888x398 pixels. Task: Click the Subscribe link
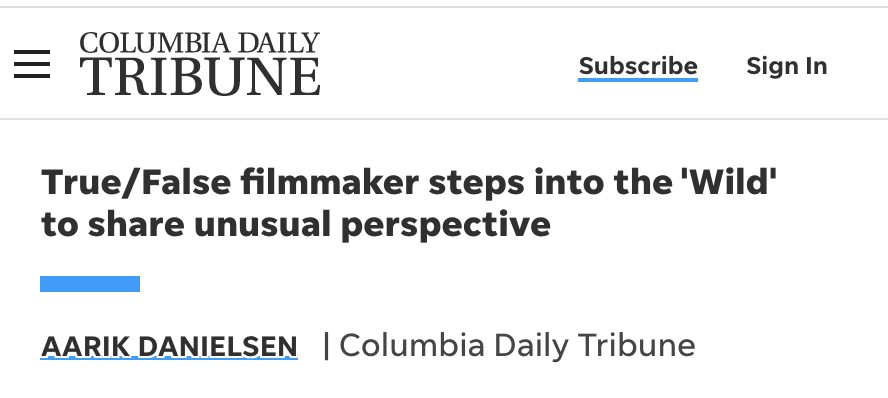638,67
